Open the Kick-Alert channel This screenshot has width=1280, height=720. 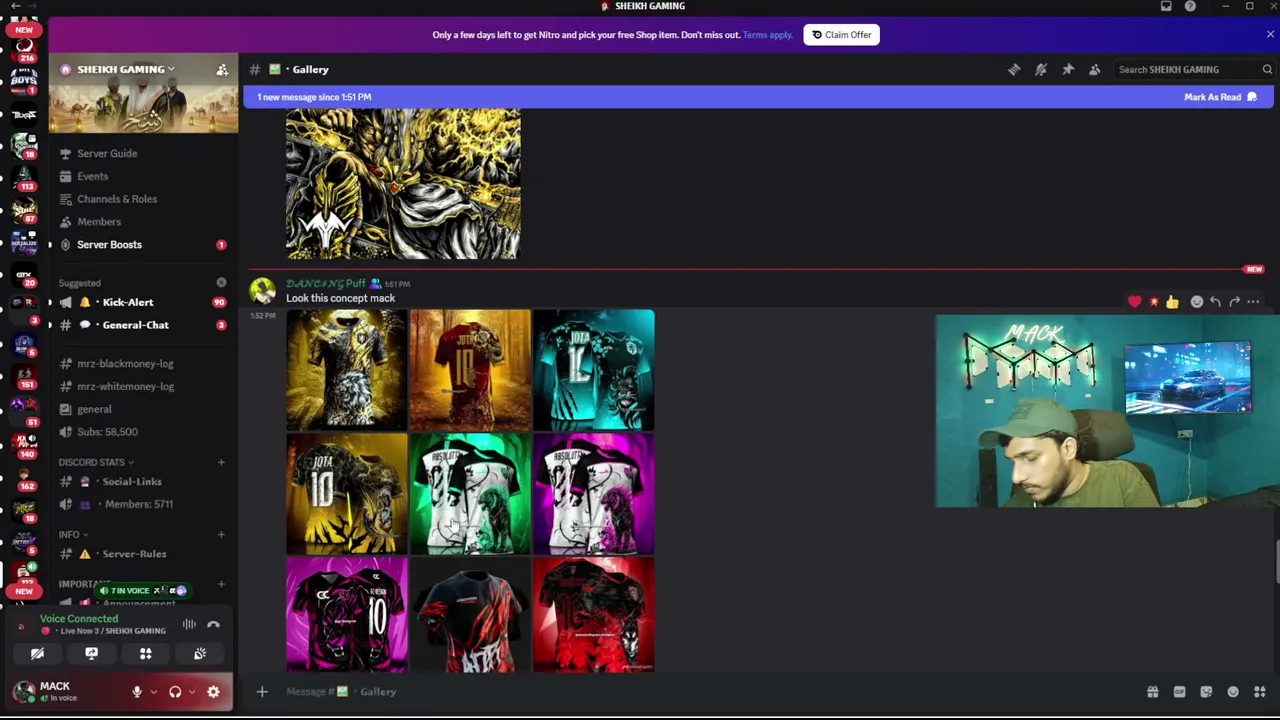[142, 302]
